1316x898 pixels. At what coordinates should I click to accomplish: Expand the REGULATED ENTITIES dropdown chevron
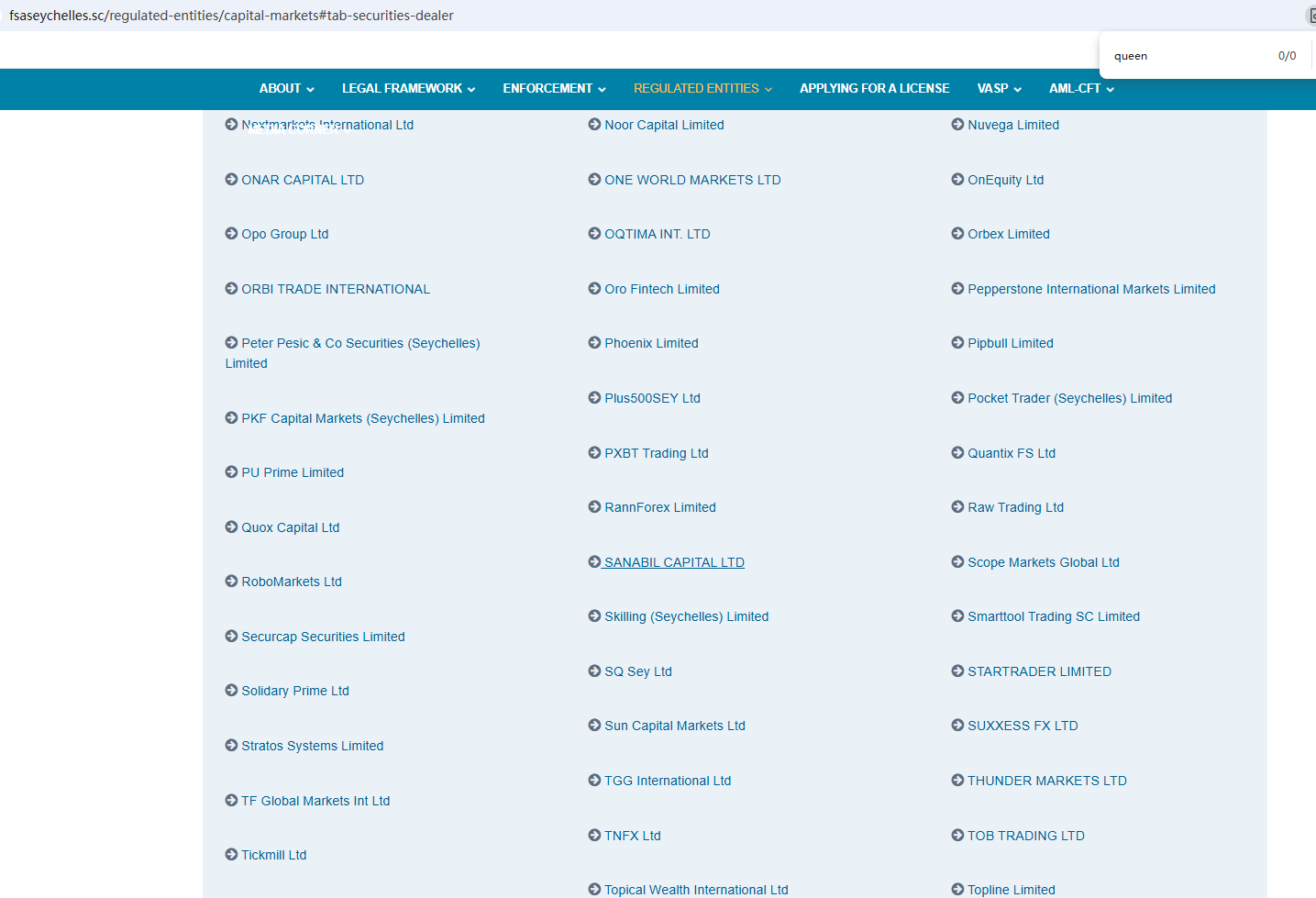(x=769, y=90)
